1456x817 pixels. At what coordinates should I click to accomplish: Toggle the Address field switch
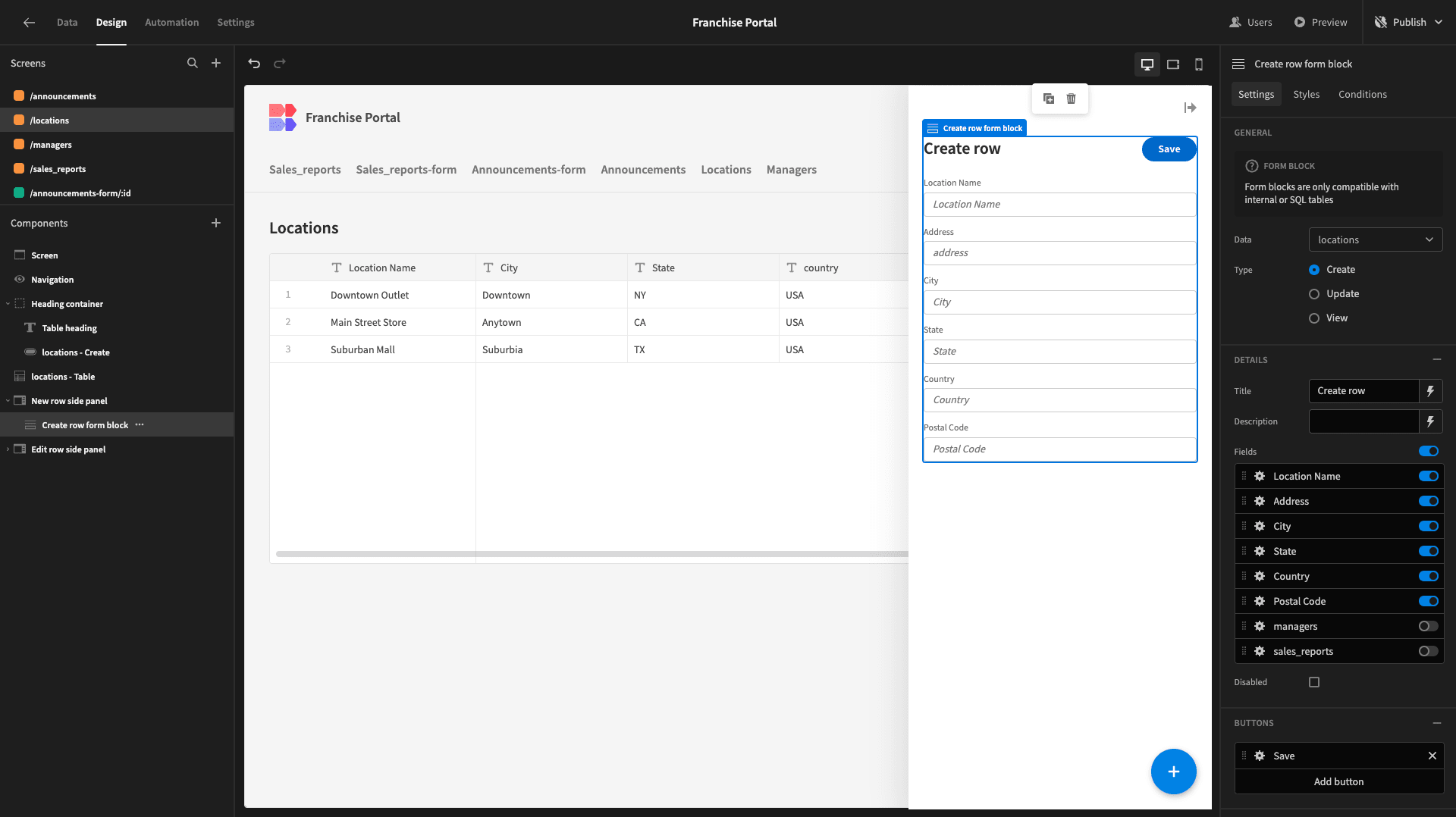coord(1429,501)
